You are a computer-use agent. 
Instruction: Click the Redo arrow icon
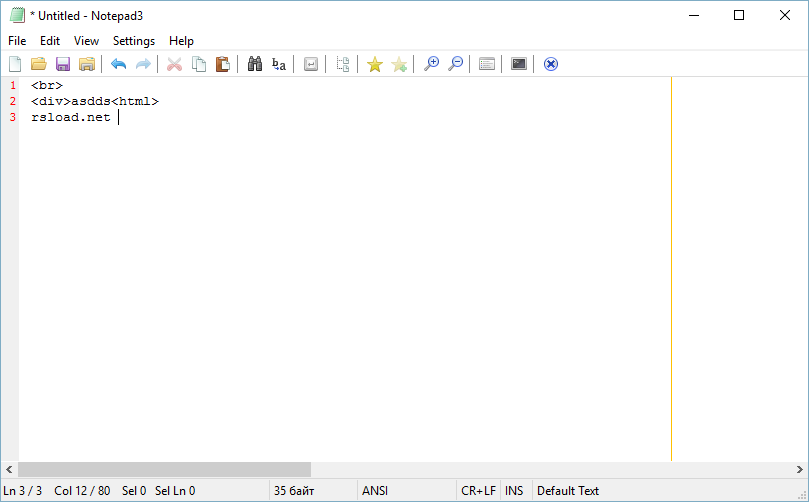(143, 64)
